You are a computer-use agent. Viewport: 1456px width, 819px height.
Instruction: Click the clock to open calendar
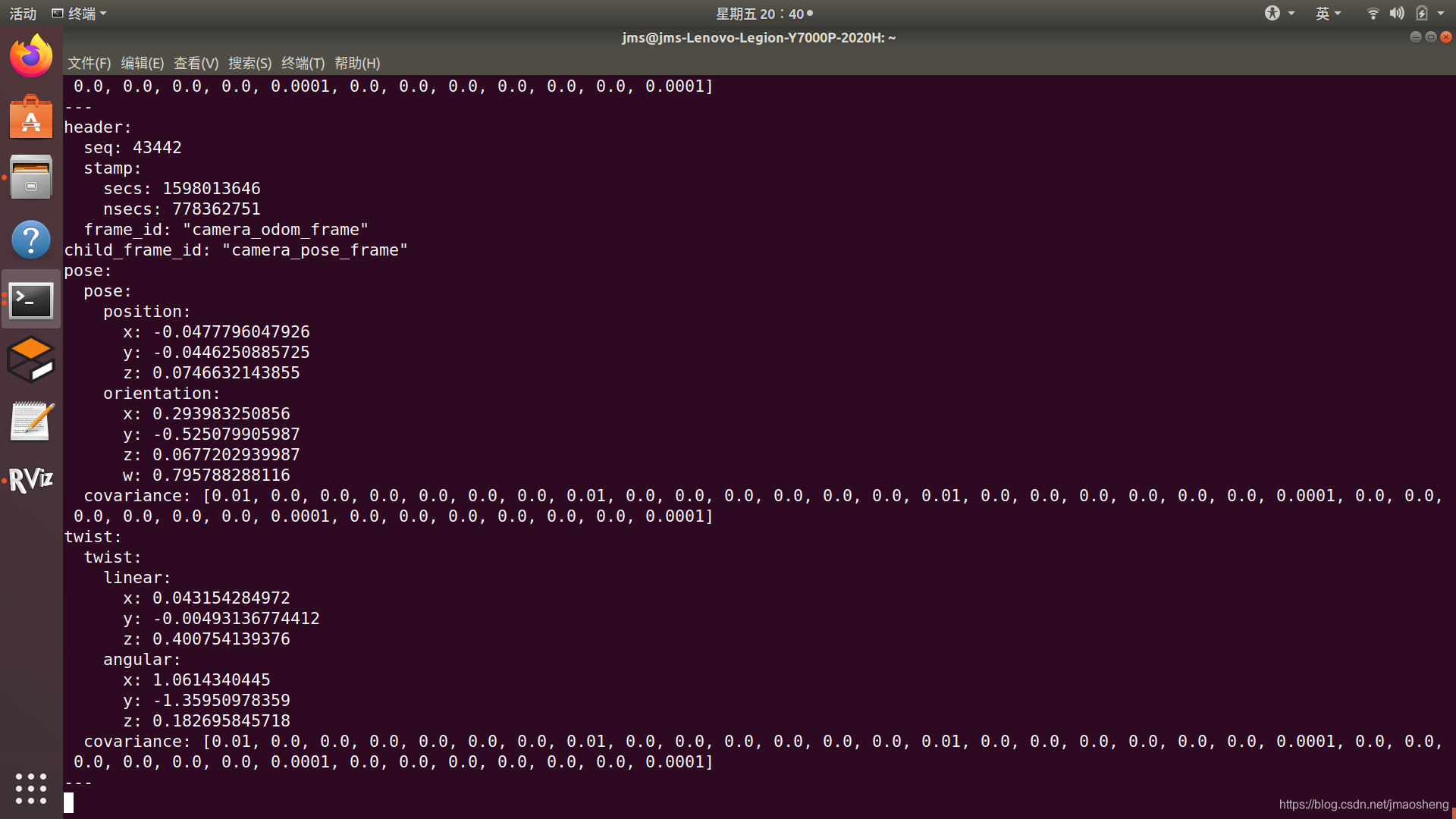pyautogui.click(x=764, y=14)
